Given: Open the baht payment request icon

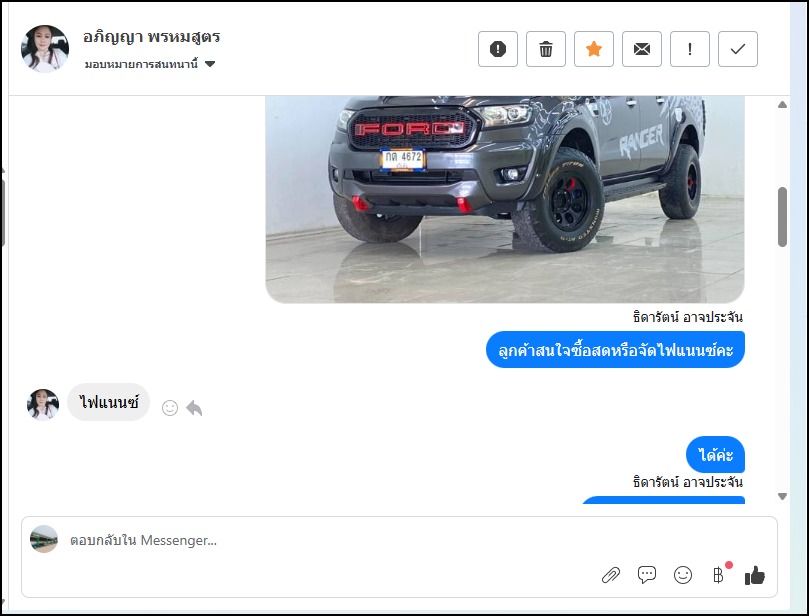Looking at the screenshot, I should [x=719, y=574].
